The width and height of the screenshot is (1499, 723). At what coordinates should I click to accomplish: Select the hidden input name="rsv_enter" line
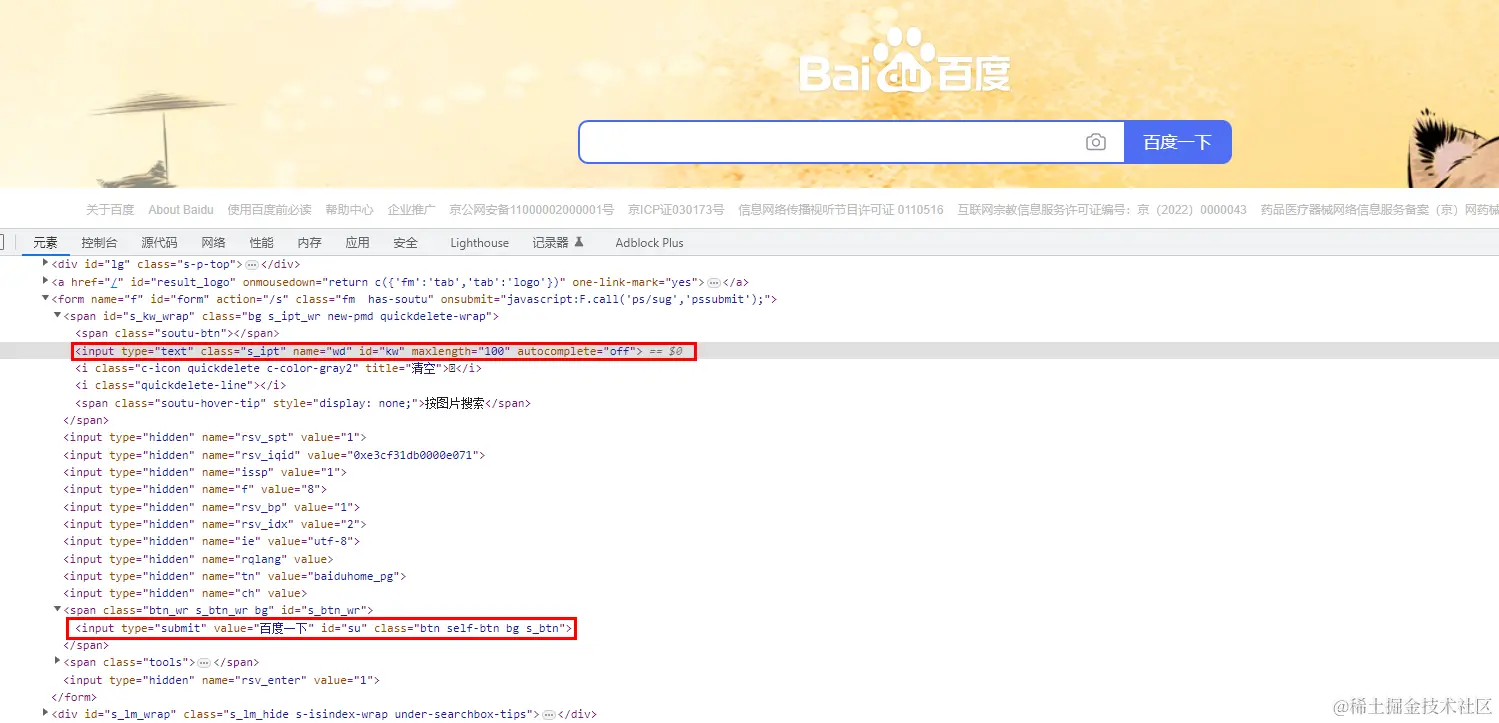click(x=222, y=680)
